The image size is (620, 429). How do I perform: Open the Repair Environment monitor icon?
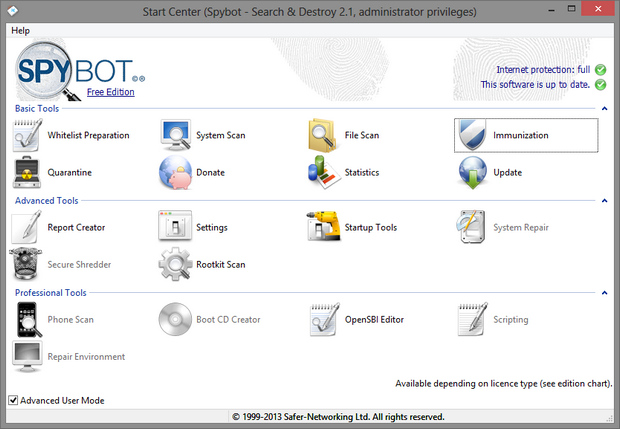pos(27,357)
